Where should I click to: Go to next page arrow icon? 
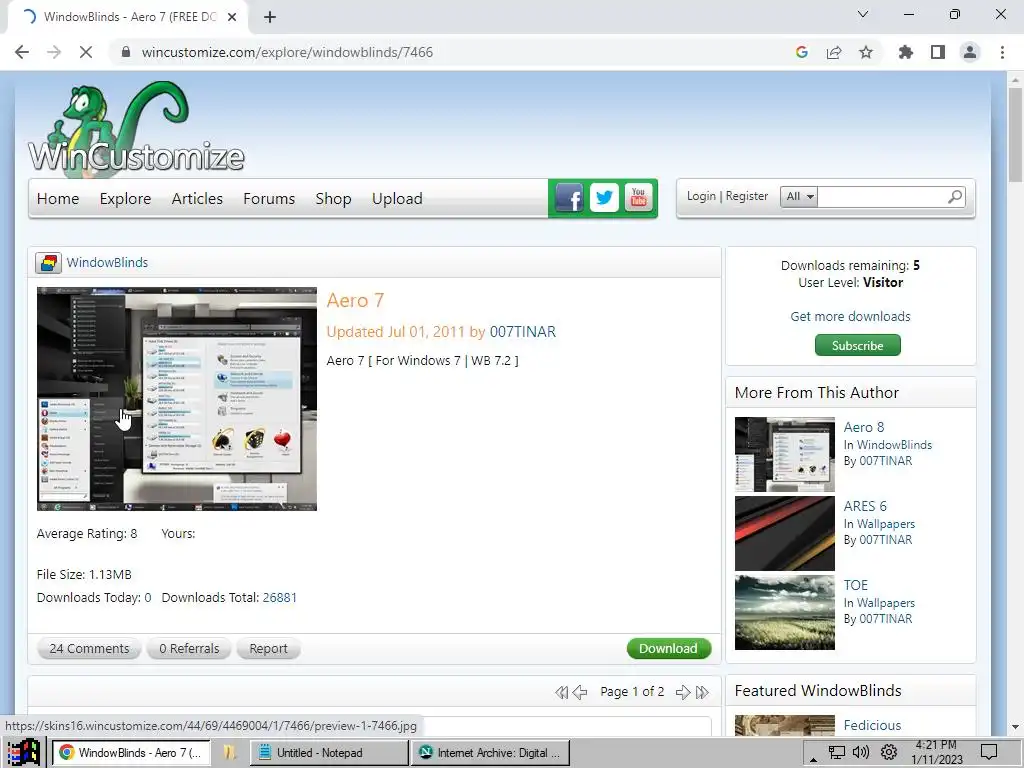(683, 692)
